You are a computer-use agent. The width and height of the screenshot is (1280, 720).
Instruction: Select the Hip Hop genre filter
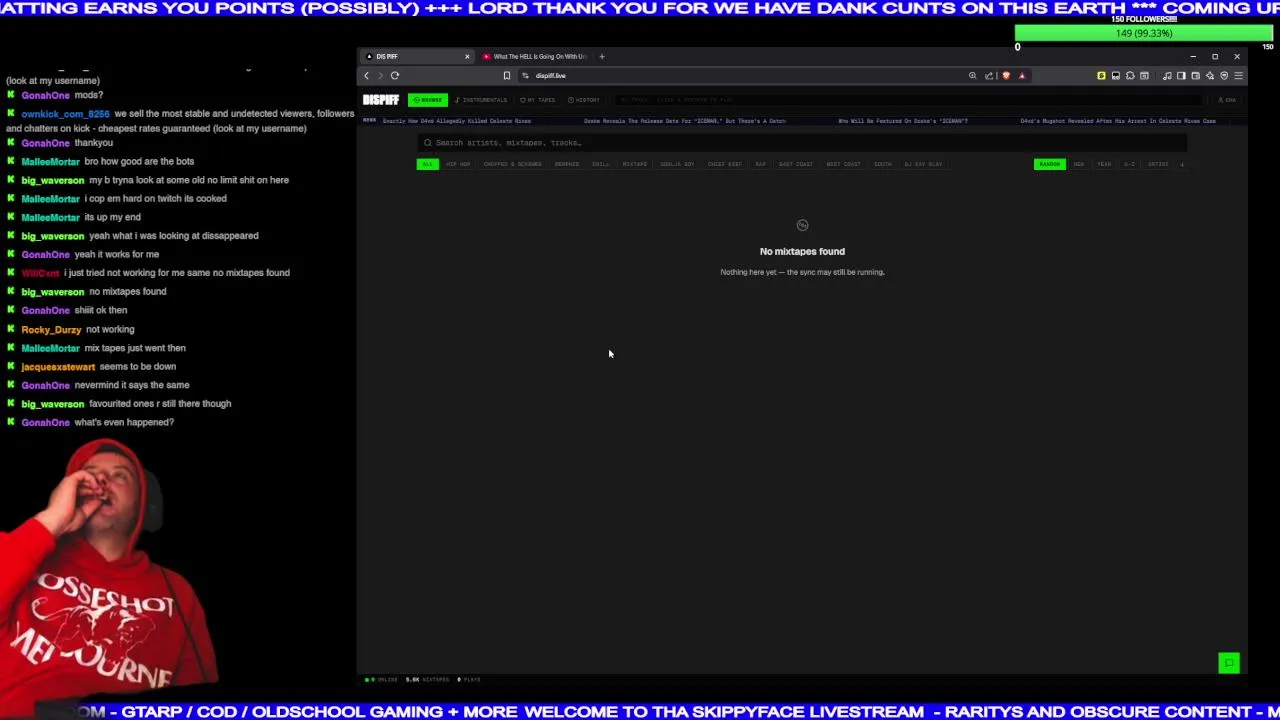coord(458,164)
